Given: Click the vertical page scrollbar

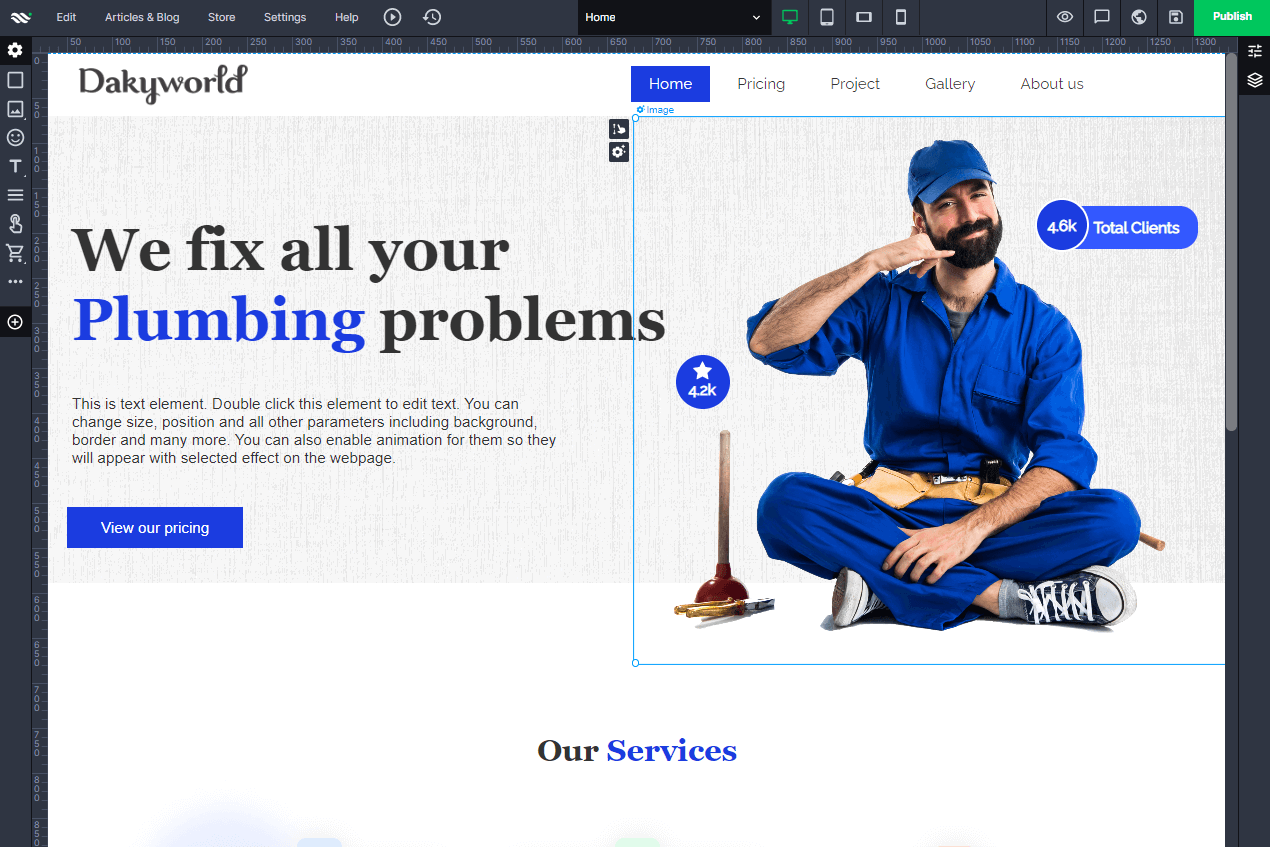Looking at the screenshot, I should [1232, 243].
